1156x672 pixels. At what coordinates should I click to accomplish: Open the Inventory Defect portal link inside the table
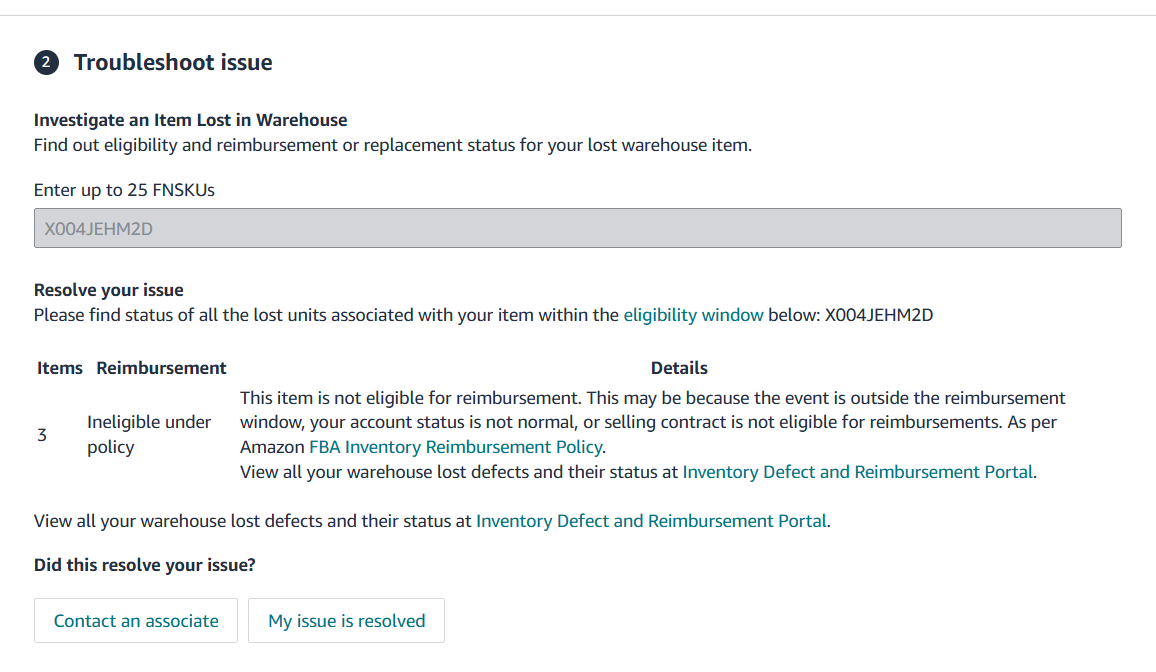857,472
